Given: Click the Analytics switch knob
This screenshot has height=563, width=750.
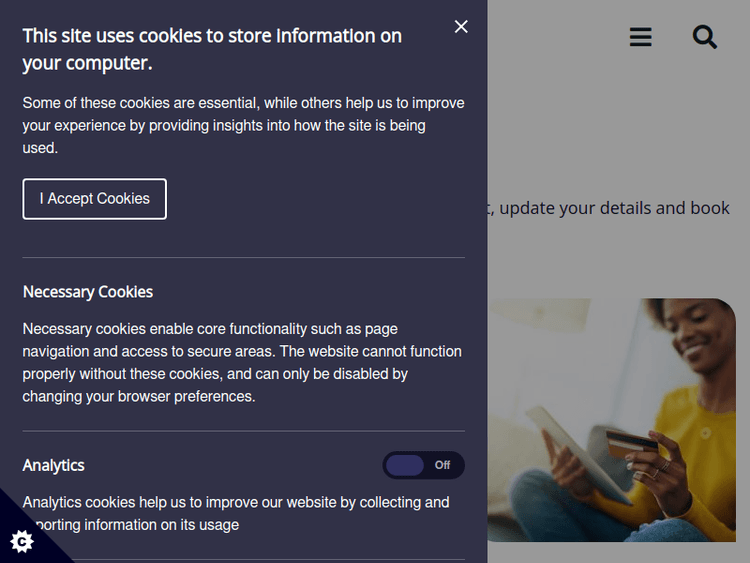Looking at the screenshot, I should click(x=405, y=465).
